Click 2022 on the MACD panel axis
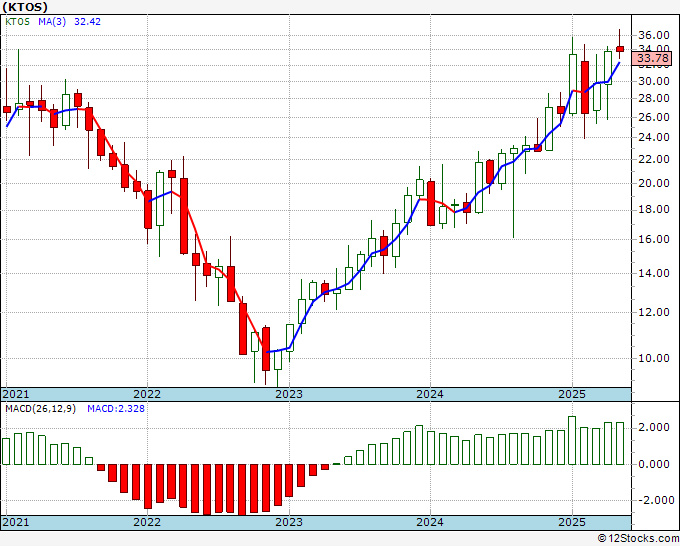 (147, 522)
